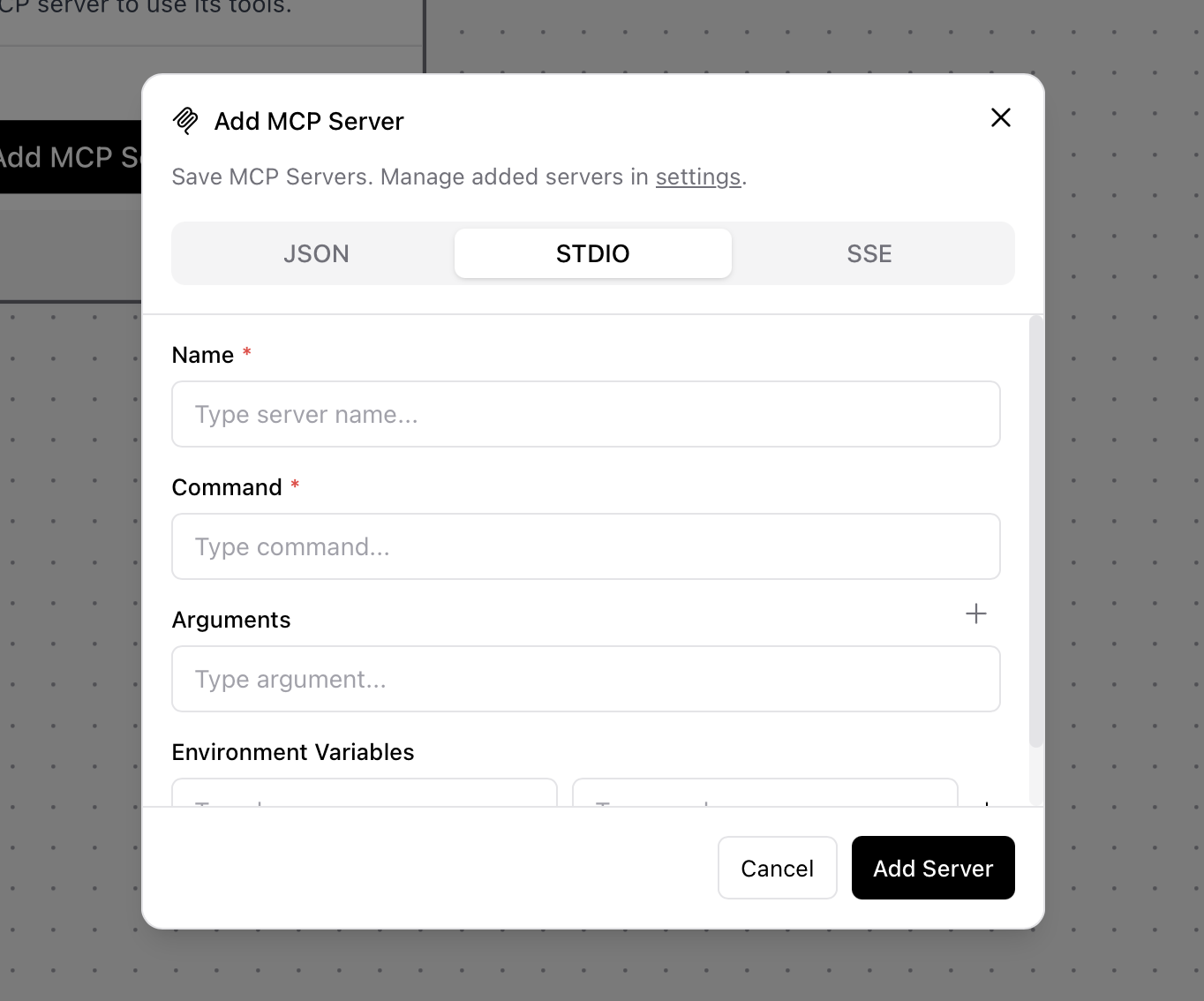
Task: Click the Add MCP Server button behind dialog
Action: [71, 157]
